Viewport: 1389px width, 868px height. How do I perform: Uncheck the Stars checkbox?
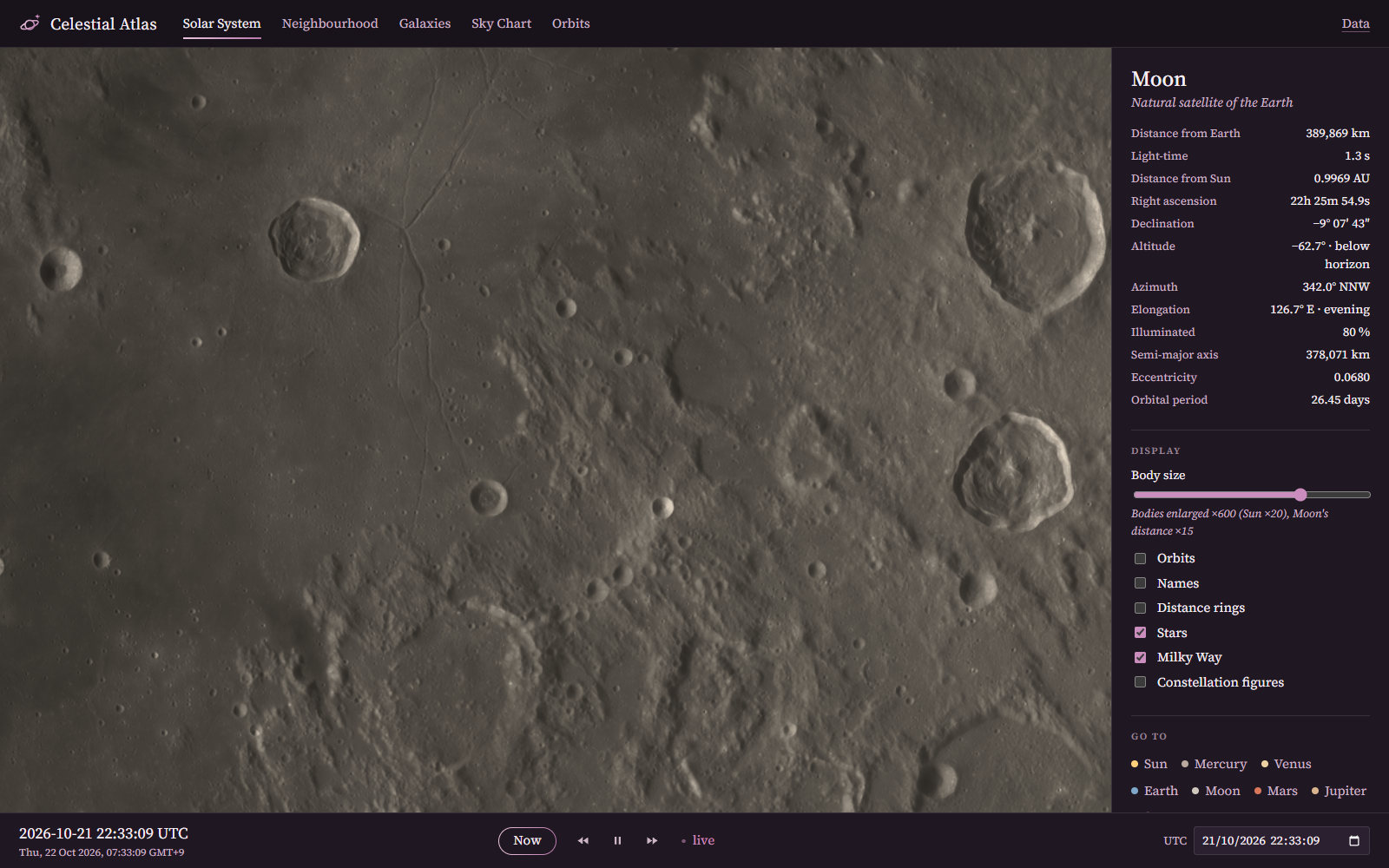click(x=1140, y=633)
